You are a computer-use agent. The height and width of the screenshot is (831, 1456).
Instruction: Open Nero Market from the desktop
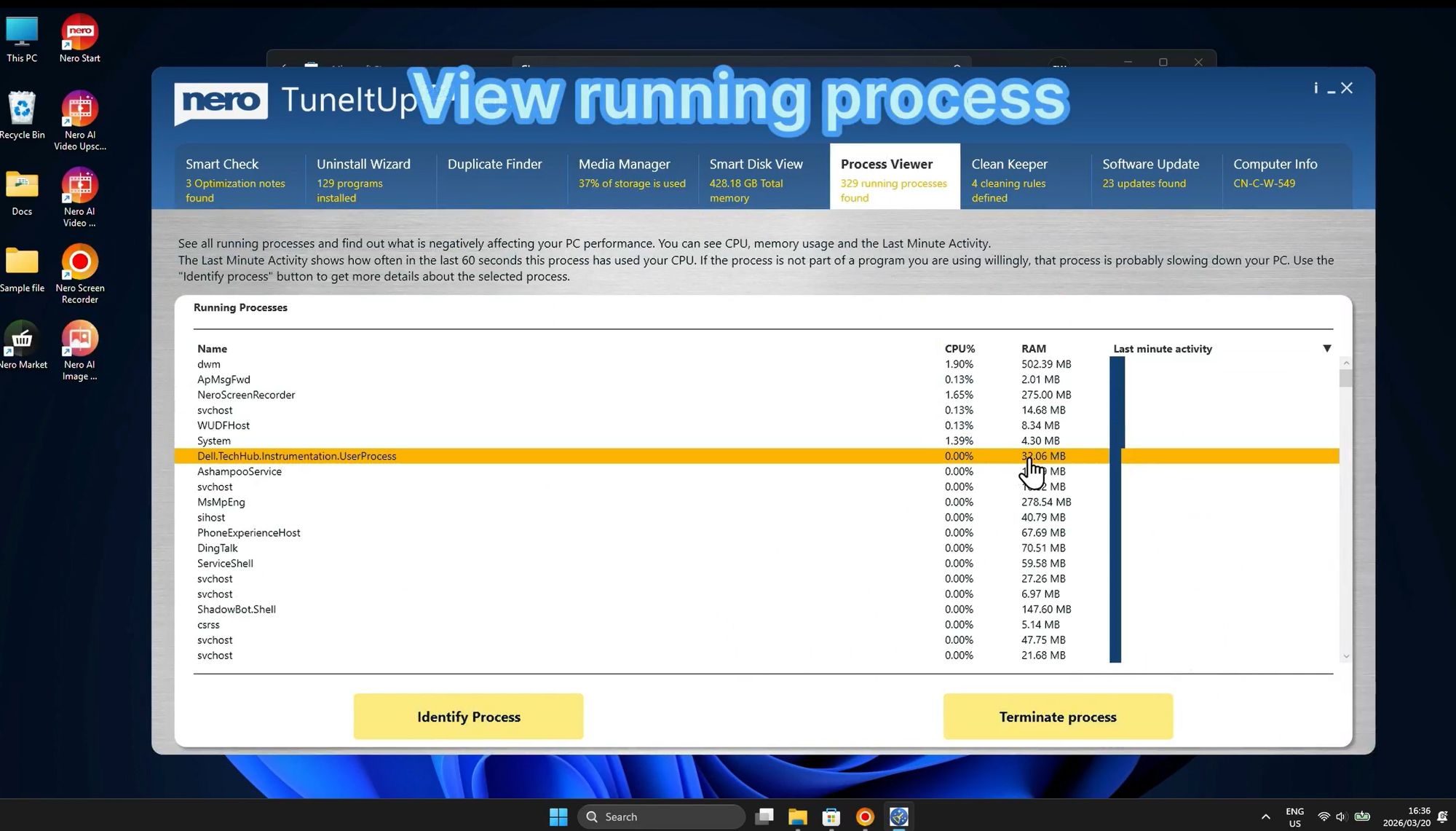tap(23, 340)
